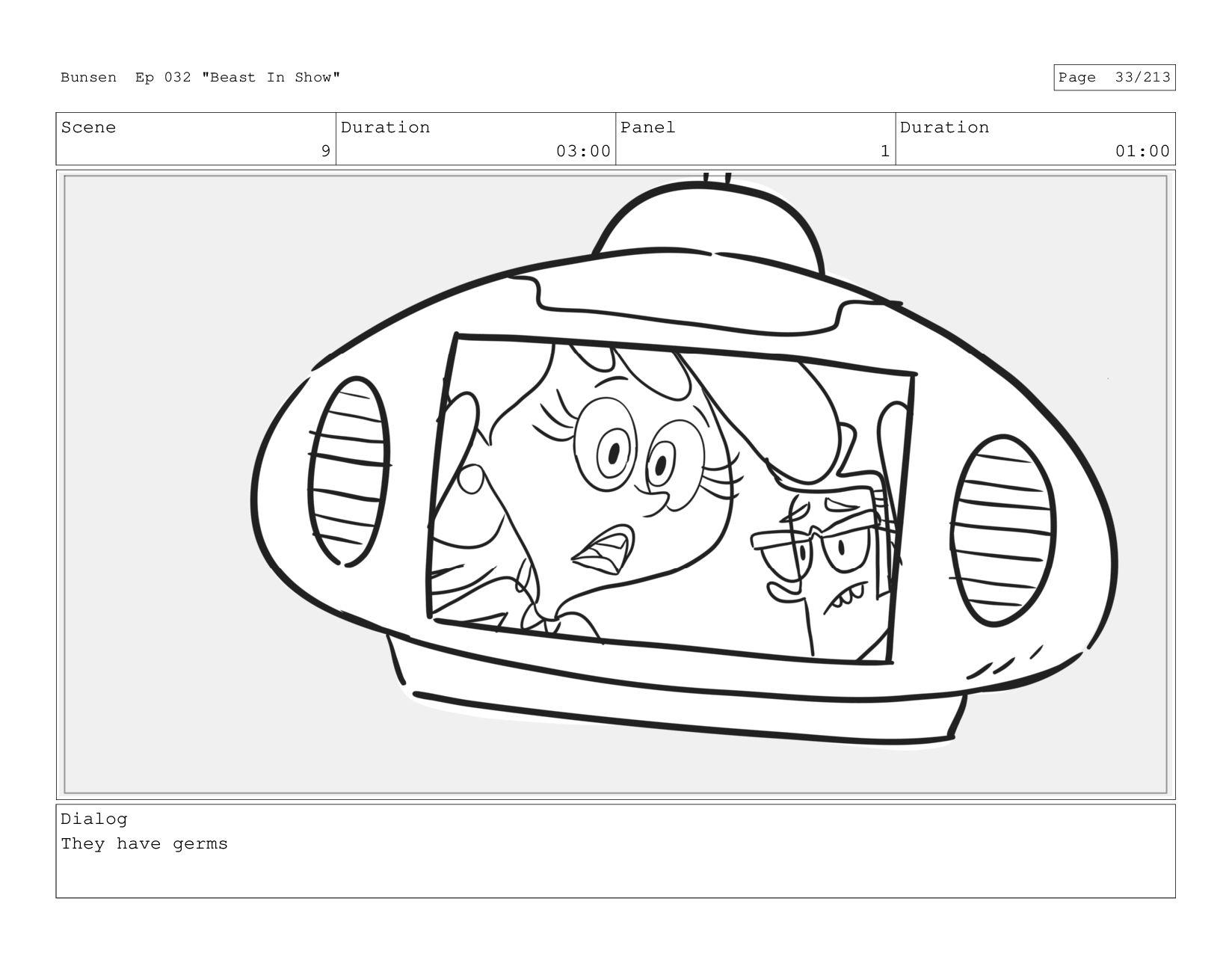Image resolution: width=1232 pixels, height=954 pixels.
Task: Click the episode title "Beast In Show"
Action: pyautogui.click(x=271, y=78)
